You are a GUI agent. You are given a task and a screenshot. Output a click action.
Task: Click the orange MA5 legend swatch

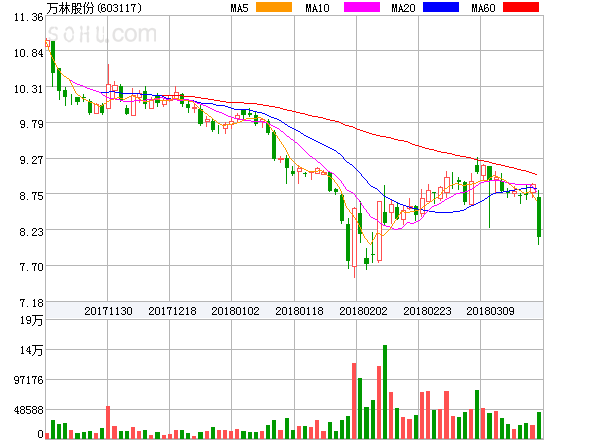[274, 7]
